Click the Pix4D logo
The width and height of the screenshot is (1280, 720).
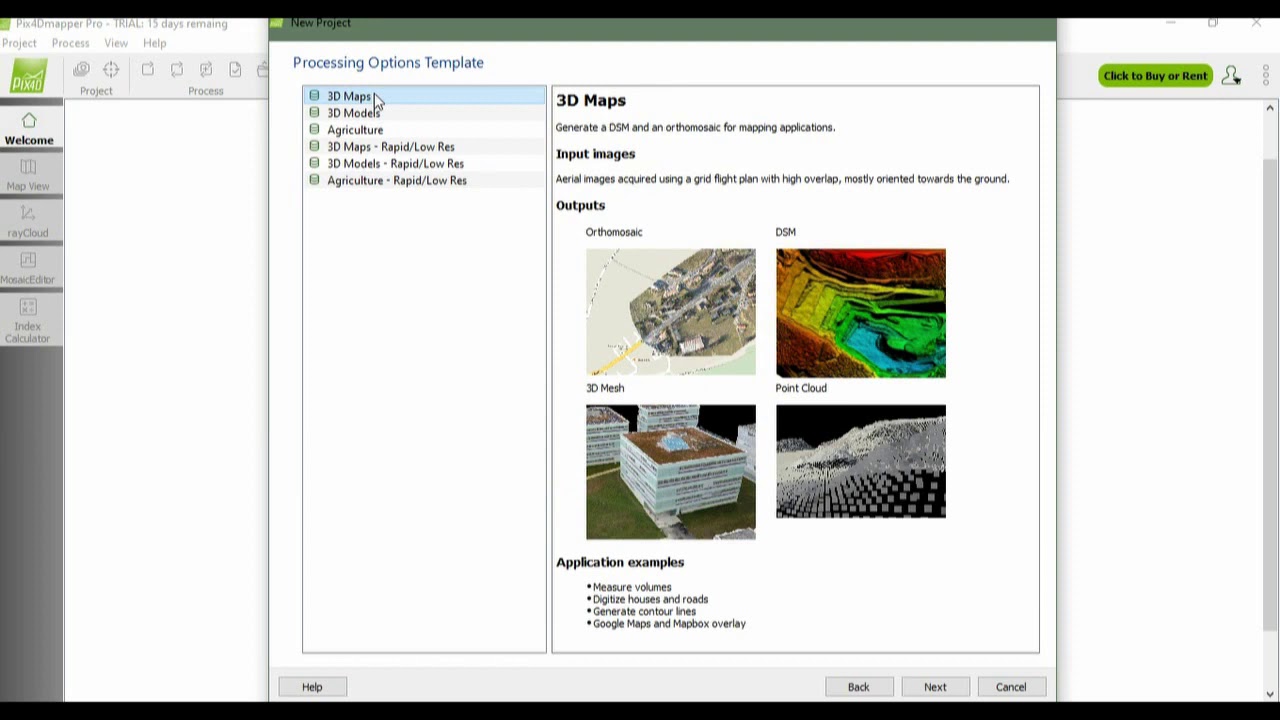(x=29, y=77)
